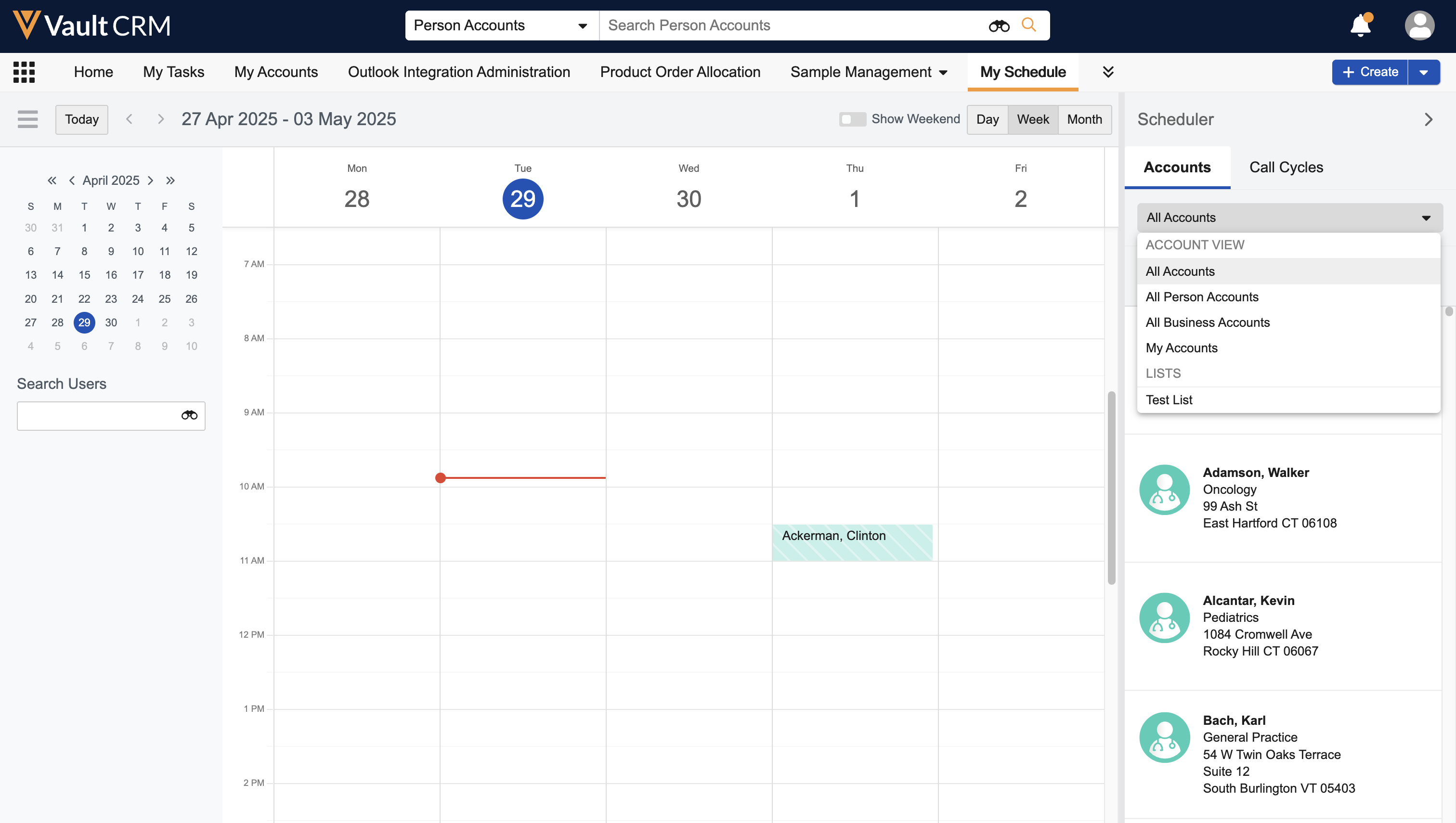The image size is (1456, 823).
Task: Open Product Order Allocation tab
Action: click(680, 72)
